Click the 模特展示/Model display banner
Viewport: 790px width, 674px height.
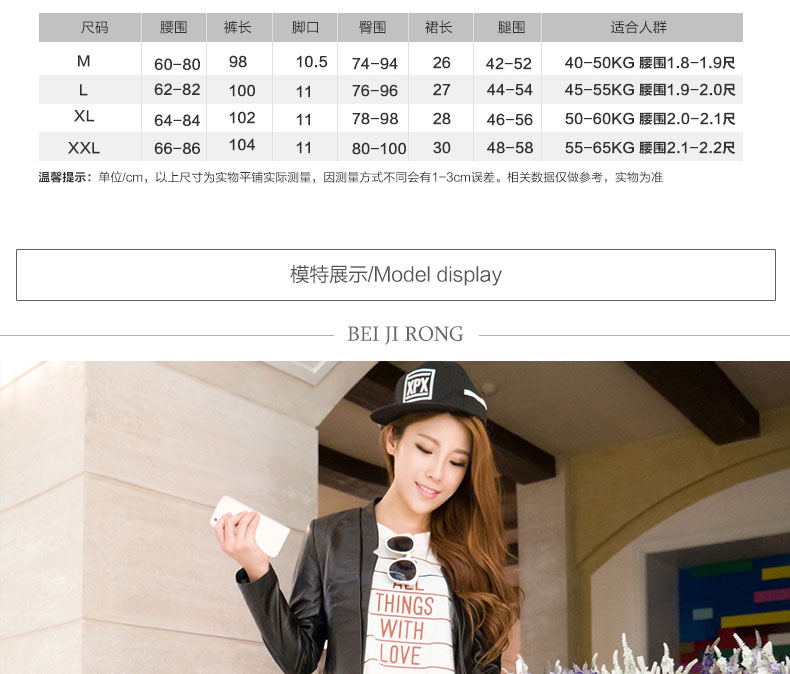coord(396,275)
